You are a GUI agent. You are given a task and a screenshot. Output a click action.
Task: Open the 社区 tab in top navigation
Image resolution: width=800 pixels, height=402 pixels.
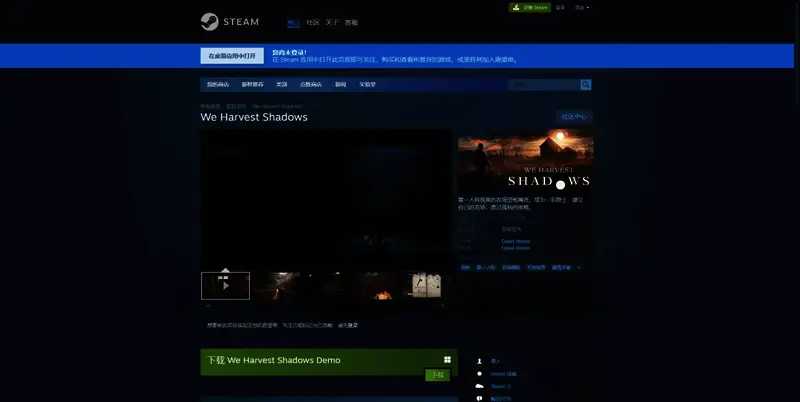coord(313,22)
